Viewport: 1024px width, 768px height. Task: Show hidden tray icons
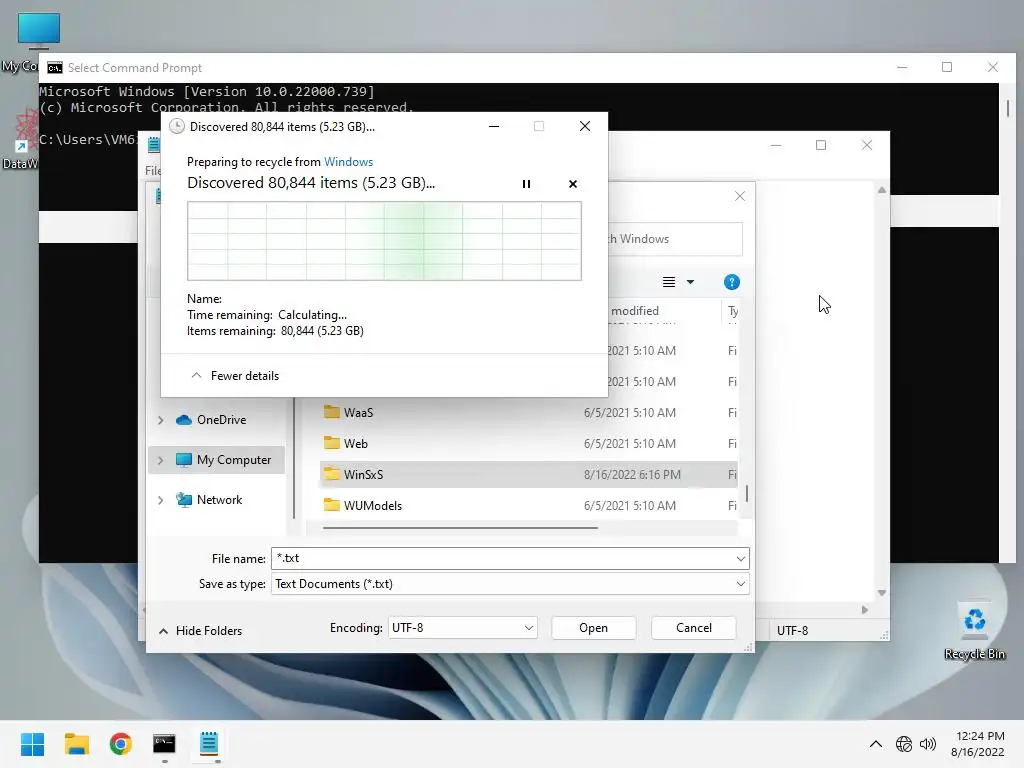point(876,744)
